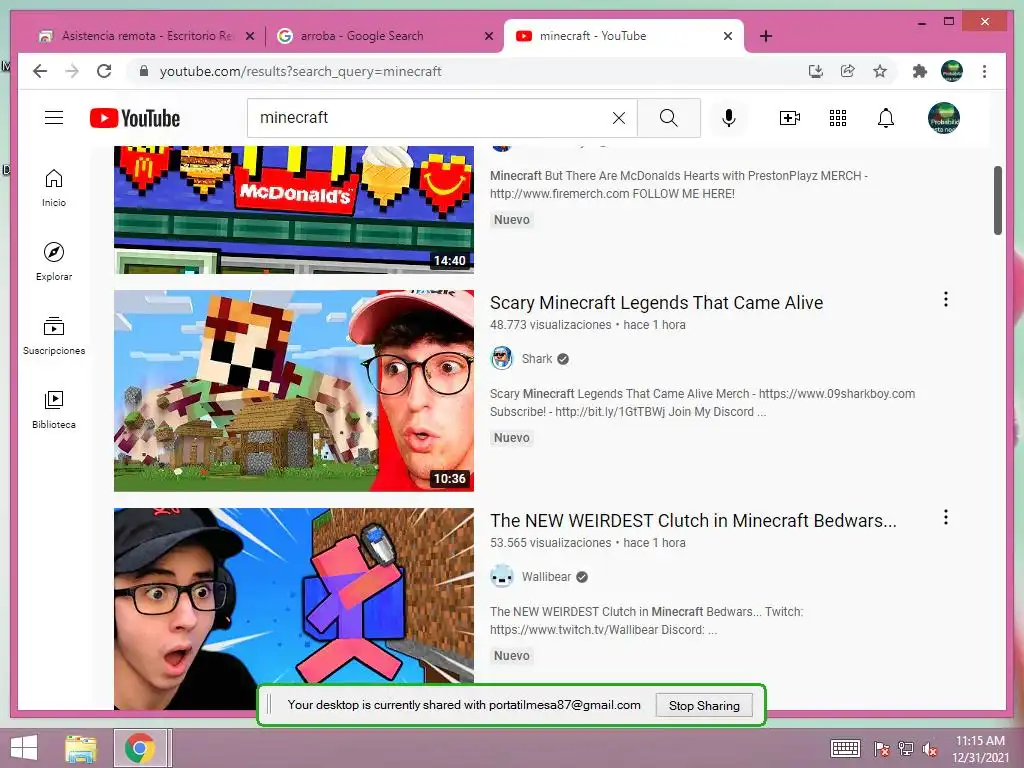Screen dimensions: 1024x768
Task: Open options for Scary Minecraft Legends video
Action: [946, 299]
